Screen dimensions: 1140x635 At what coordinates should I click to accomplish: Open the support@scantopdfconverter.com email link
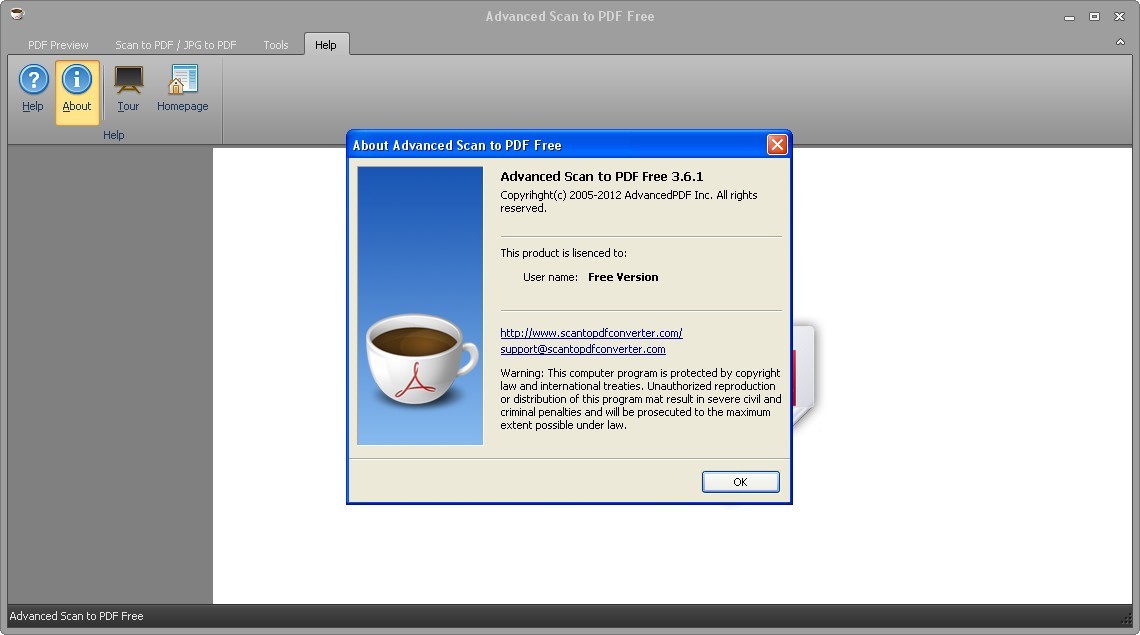(x=582, y=349)
